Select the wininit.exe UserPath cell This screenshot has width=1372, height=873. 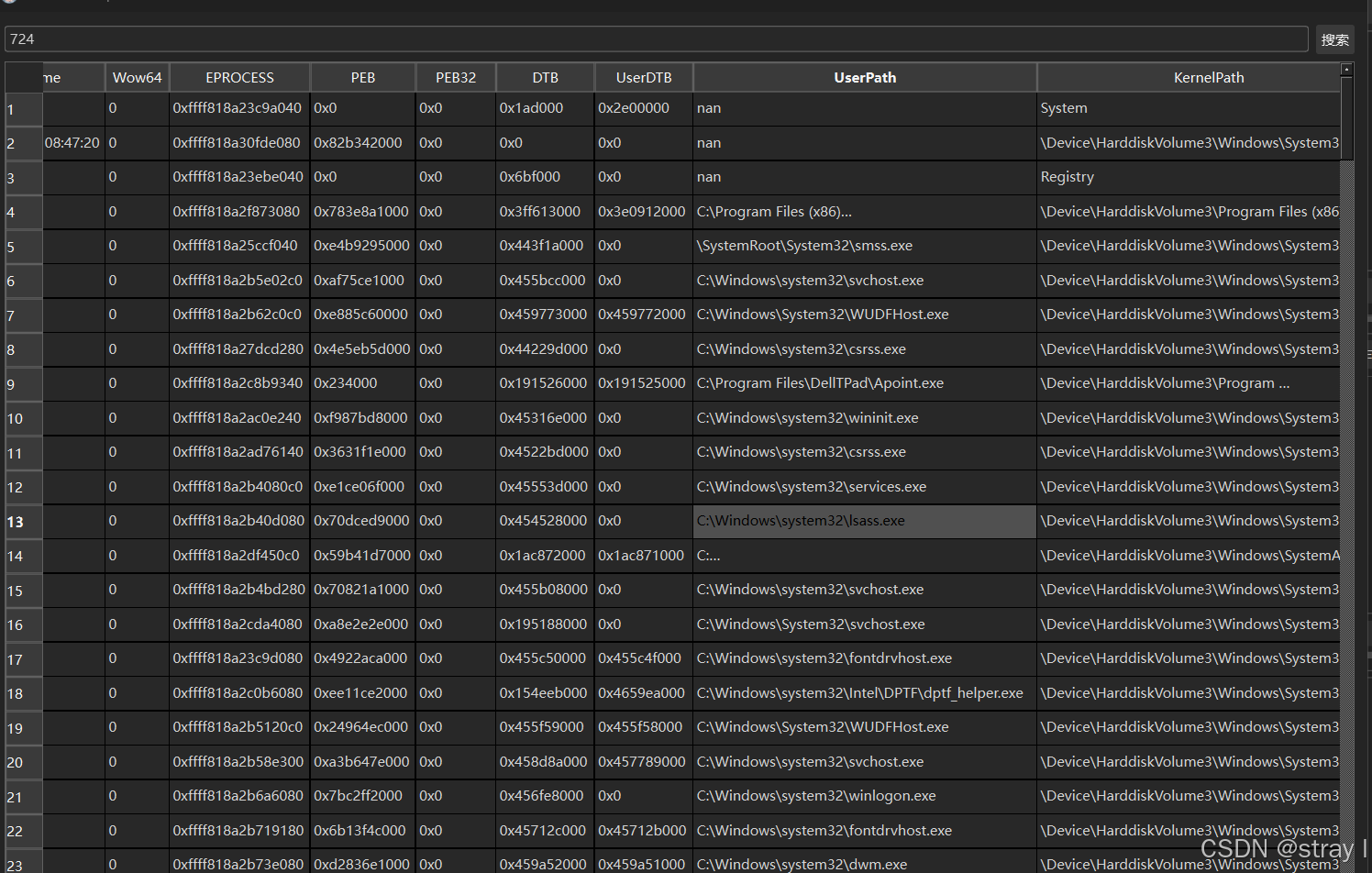point(865,418)
